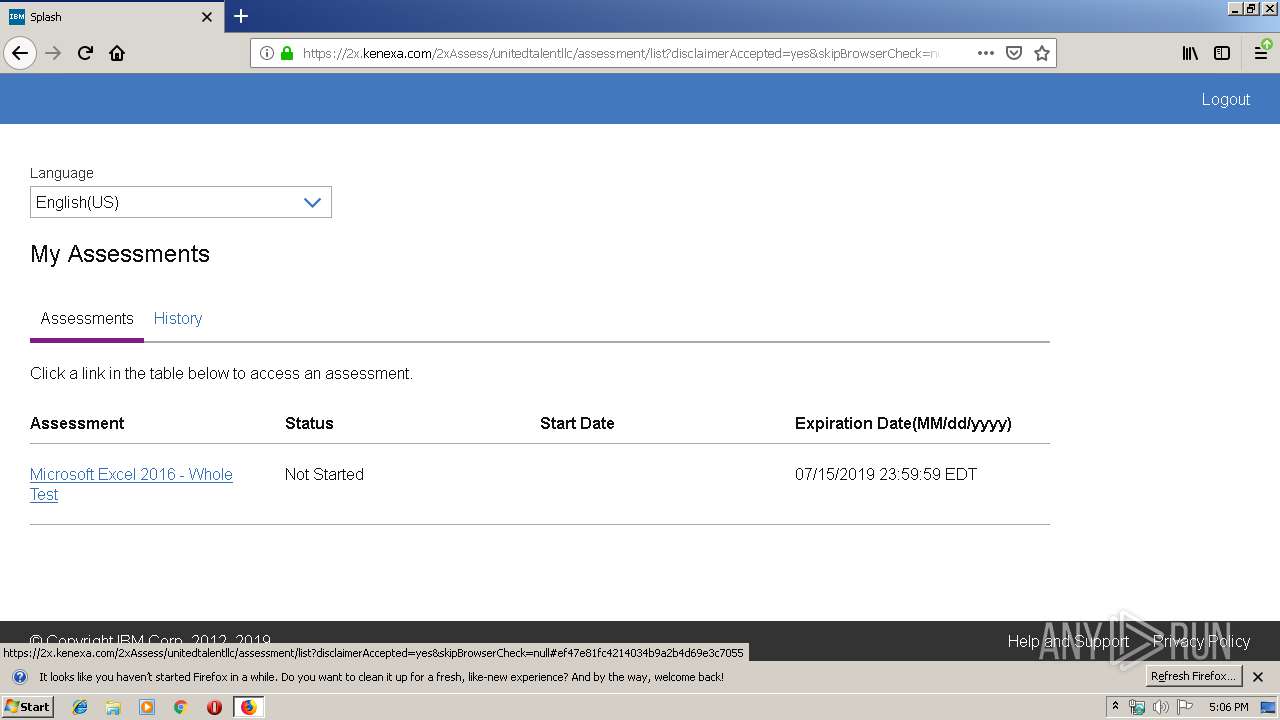Open the Firefox home page icon
This screenshot has width=1280, height=720.
pyautogui.click(x=117, y=53)
